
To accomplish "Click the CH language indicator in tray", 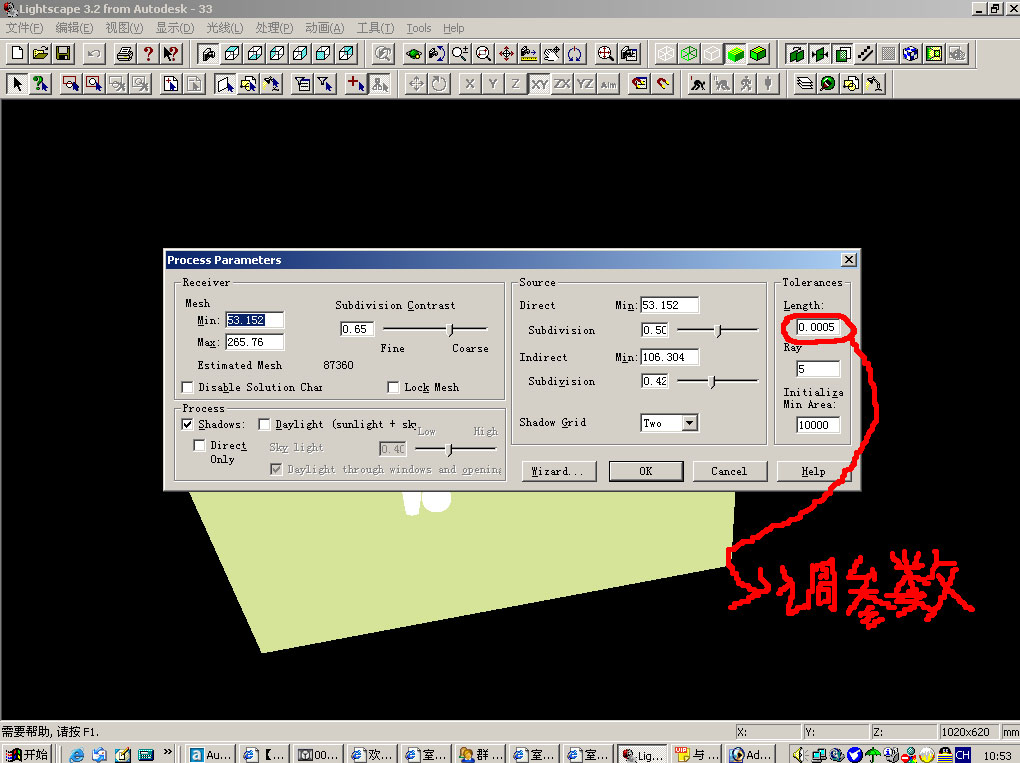I will click(963, 755).
